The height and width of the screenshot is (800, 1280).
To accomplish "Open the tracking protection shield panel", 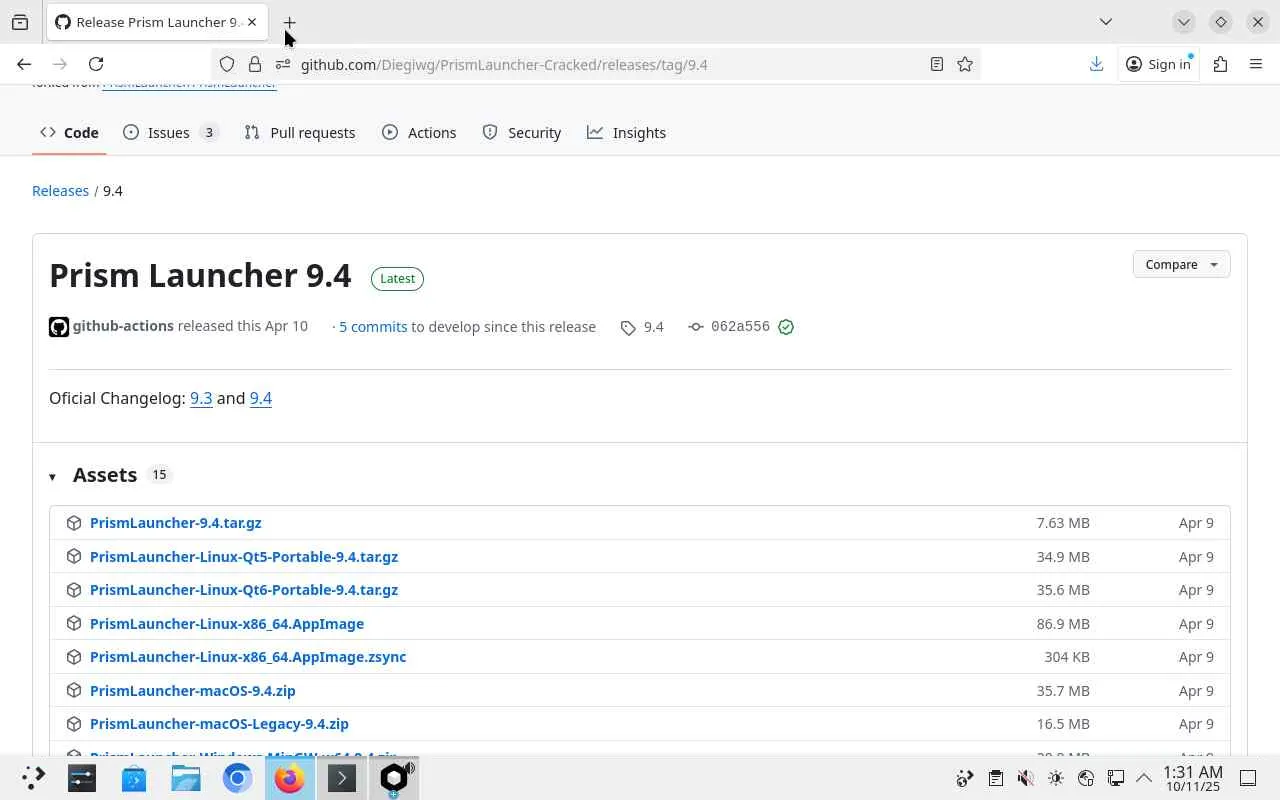I will pos(227,64).
